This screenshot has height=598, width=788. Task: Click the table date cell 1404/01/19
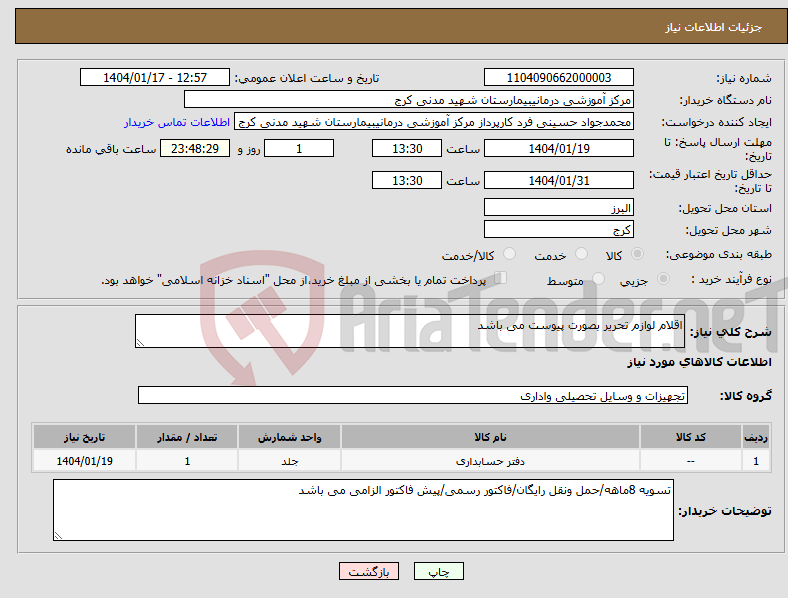click(x=84, y=461)
